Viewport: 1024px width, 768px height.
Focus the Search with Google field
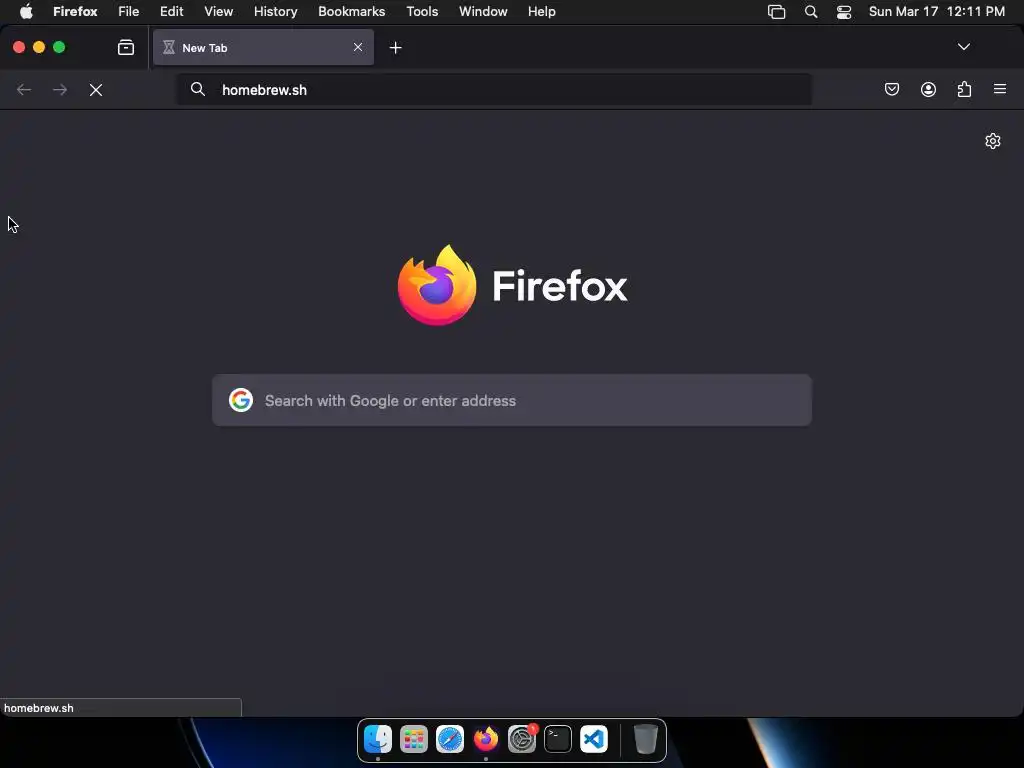pyautogui.click(x=512, y=400)
